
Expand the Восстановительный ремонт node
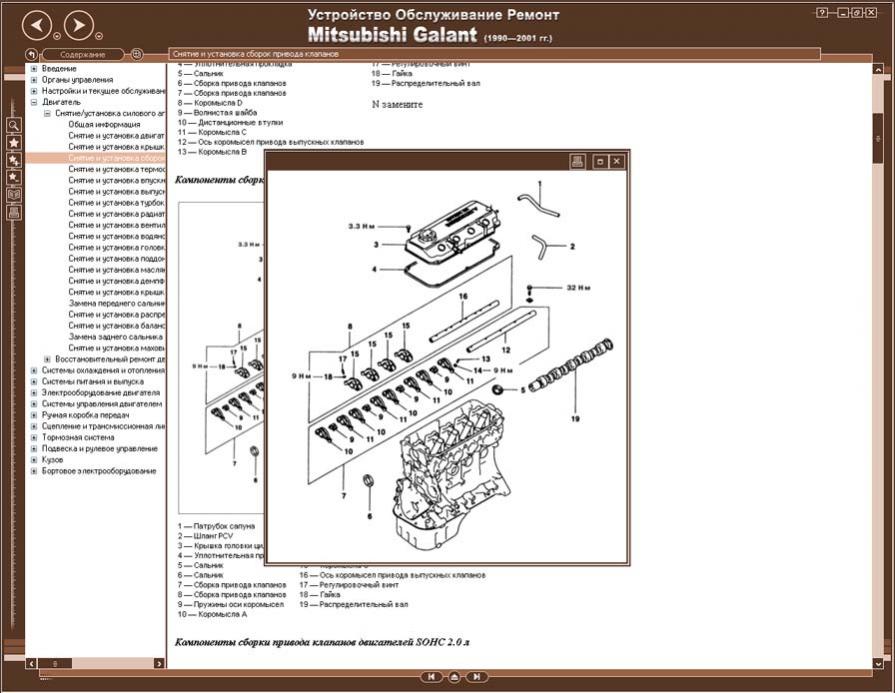(47, 359)
